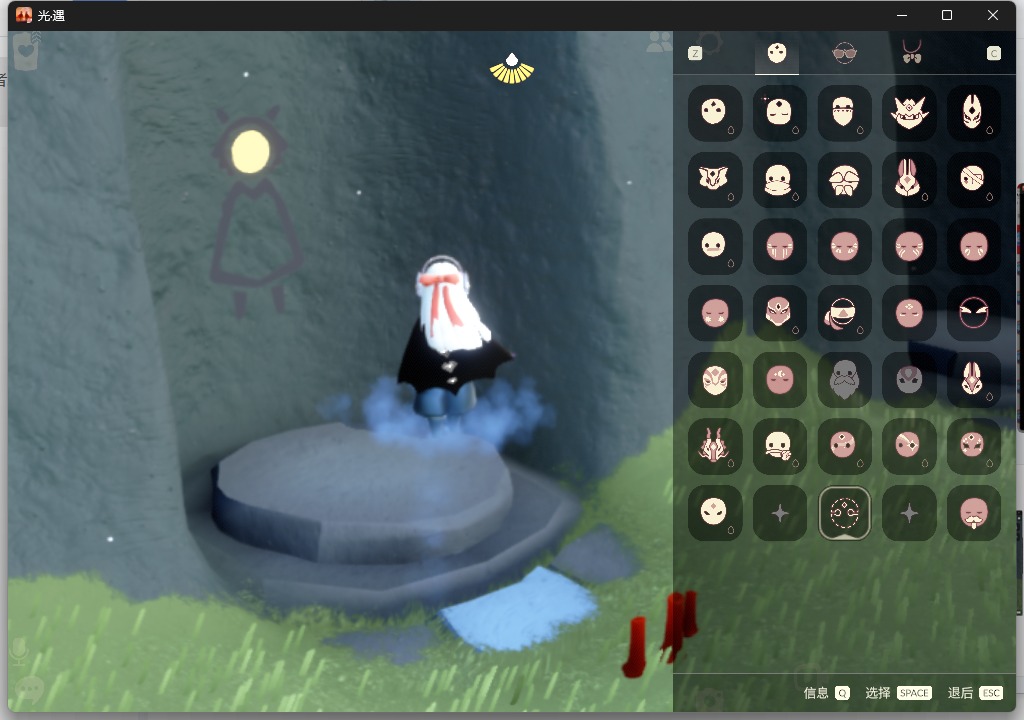
Task: Switch to the sunglasses accessory tab
Action: (844, 53)
